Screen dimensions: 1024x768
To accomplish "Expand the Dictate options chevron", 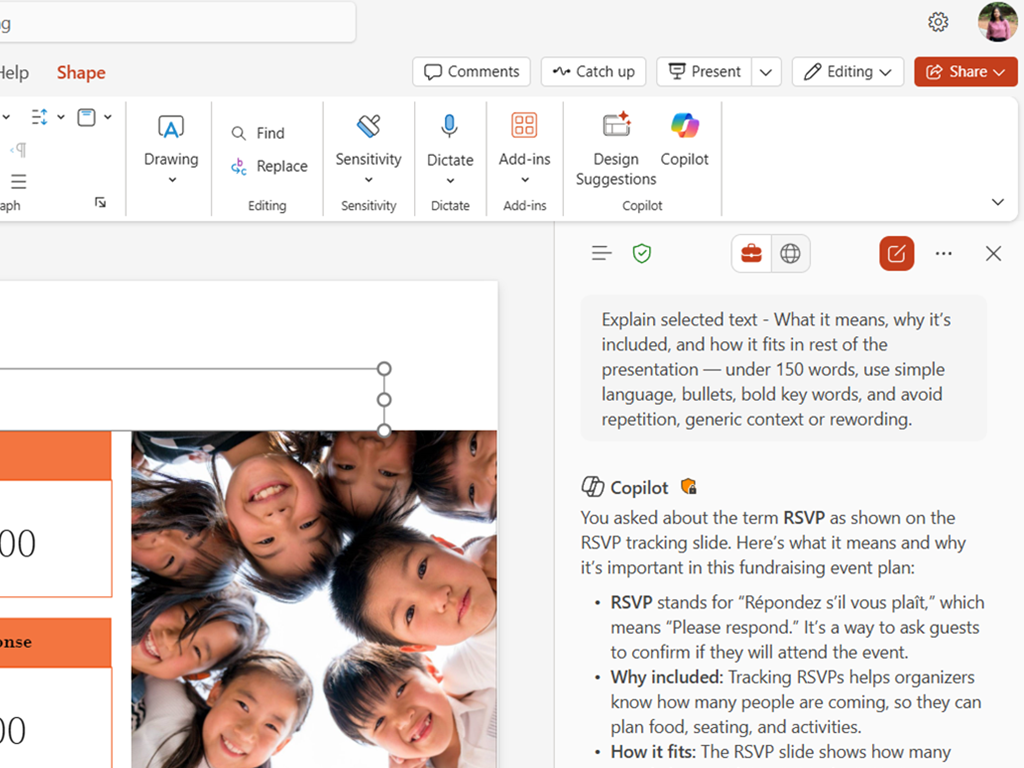I will 450,180.
